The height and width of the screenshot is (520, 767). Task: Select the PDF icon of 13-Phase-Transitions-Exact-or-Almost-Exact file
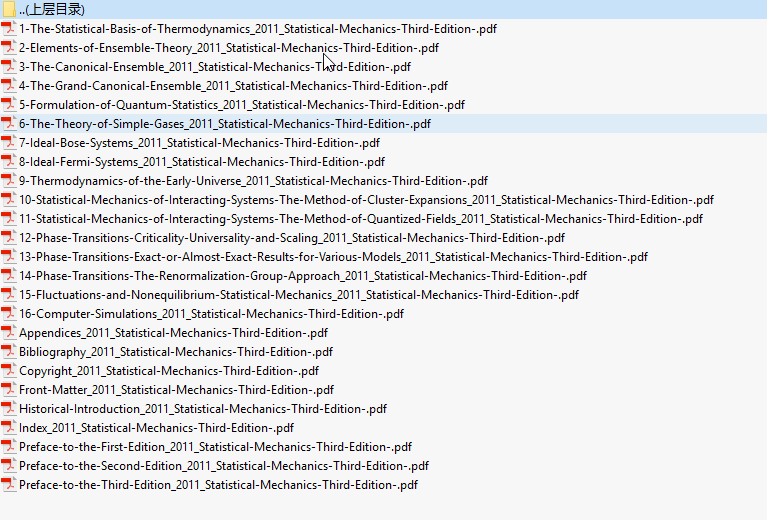[8, 257]
